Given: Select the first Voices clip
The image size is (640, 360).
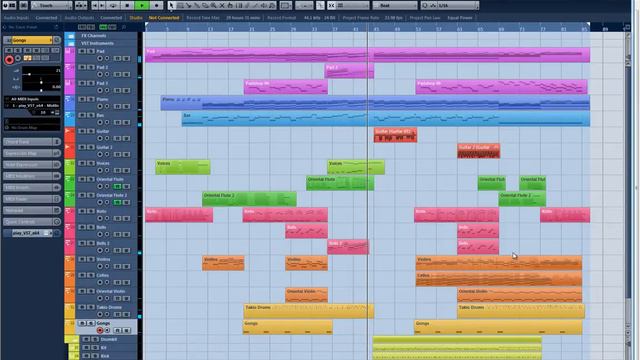Looking at the screenshot, I should (x=183, y=167).
